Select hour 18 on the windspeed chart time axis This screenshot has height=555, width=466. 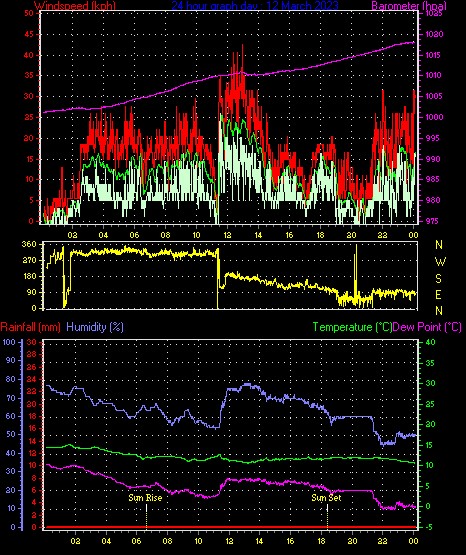point(320,235)
